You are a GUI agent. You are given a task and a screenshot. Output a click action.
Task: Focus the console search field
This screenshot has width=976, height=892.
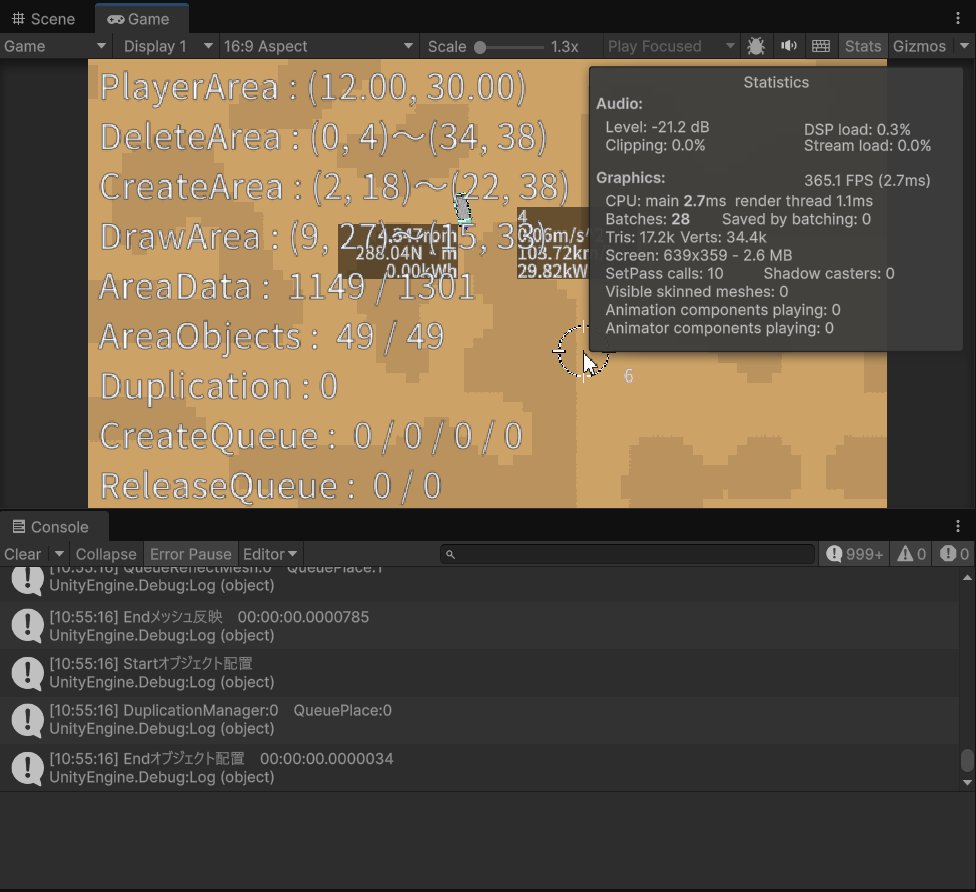(x=627, y=554)
